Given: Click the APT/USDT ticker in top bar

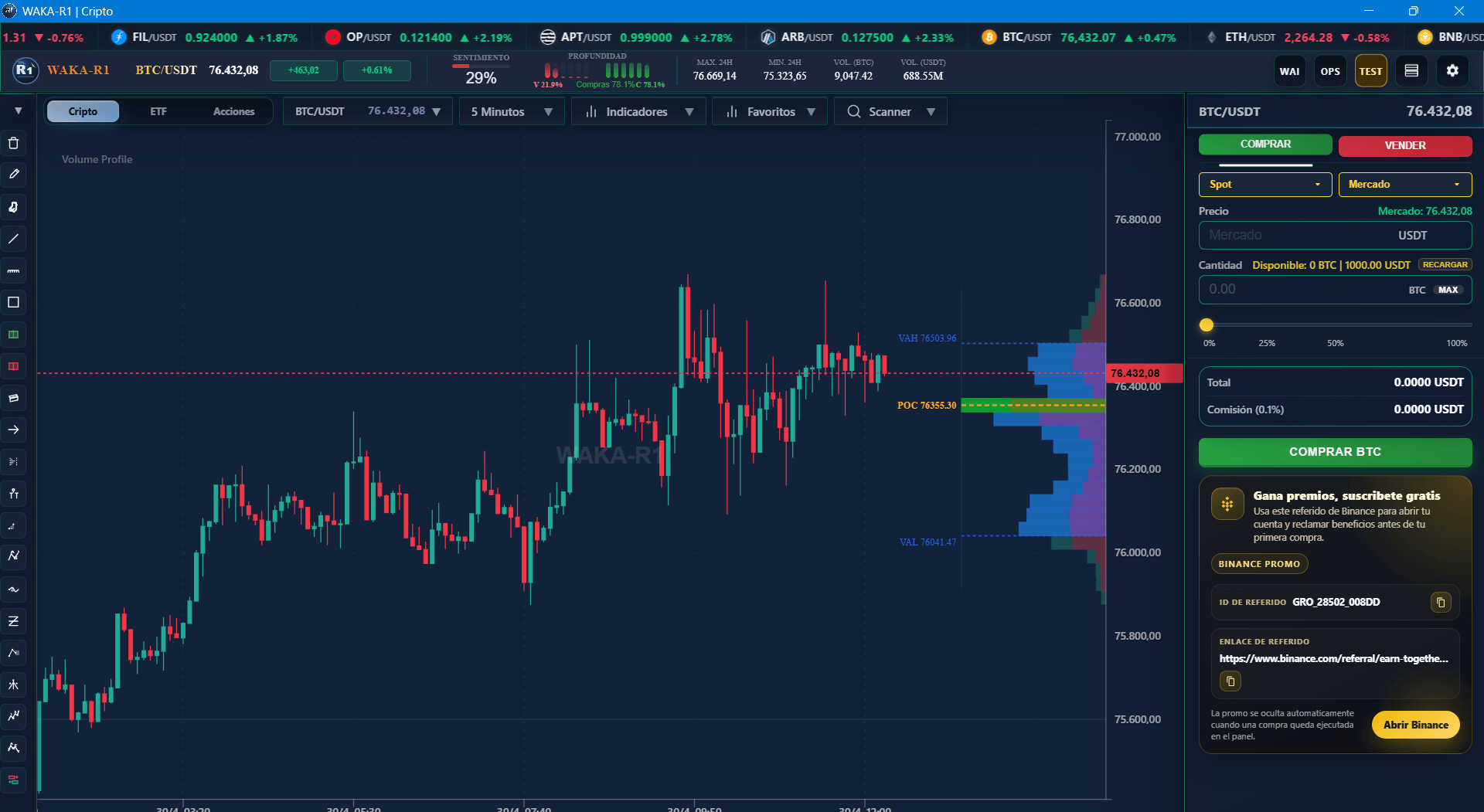Looking at the screenshot, I should 635,37.
